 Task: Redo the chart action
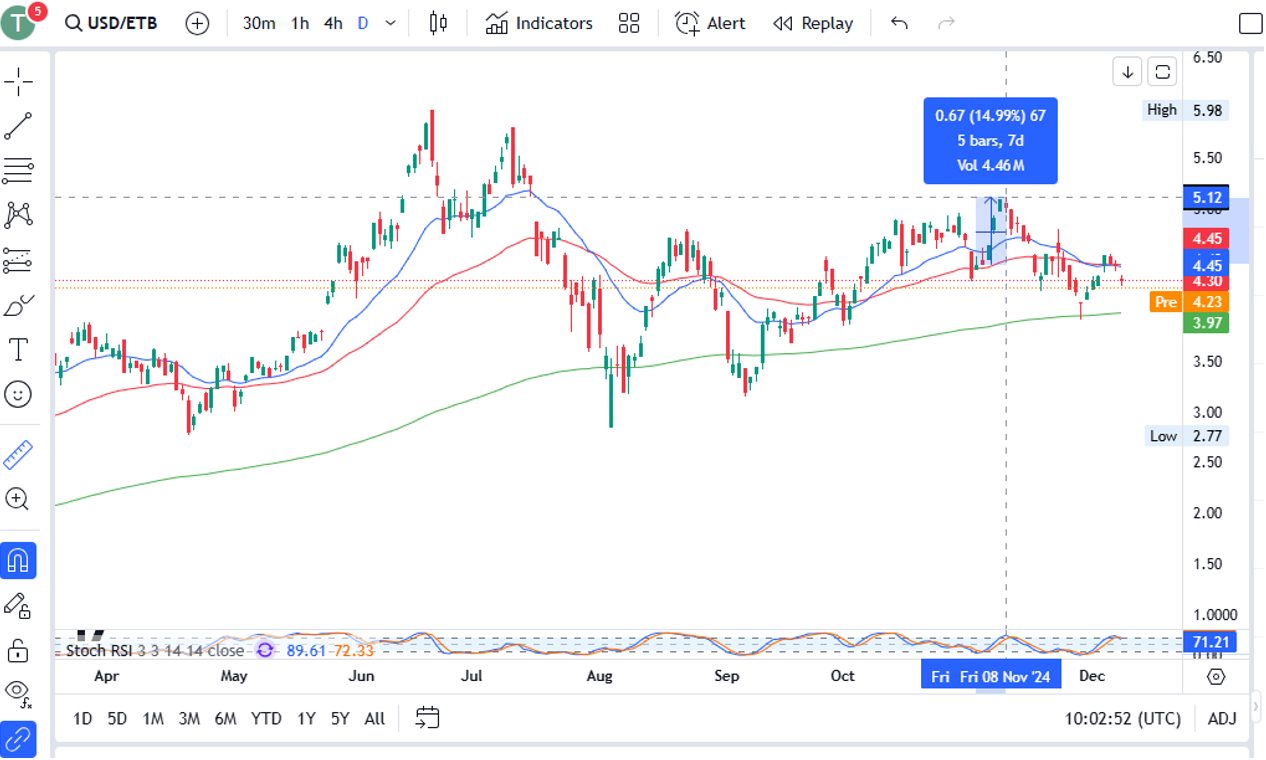tap(945, 23)
